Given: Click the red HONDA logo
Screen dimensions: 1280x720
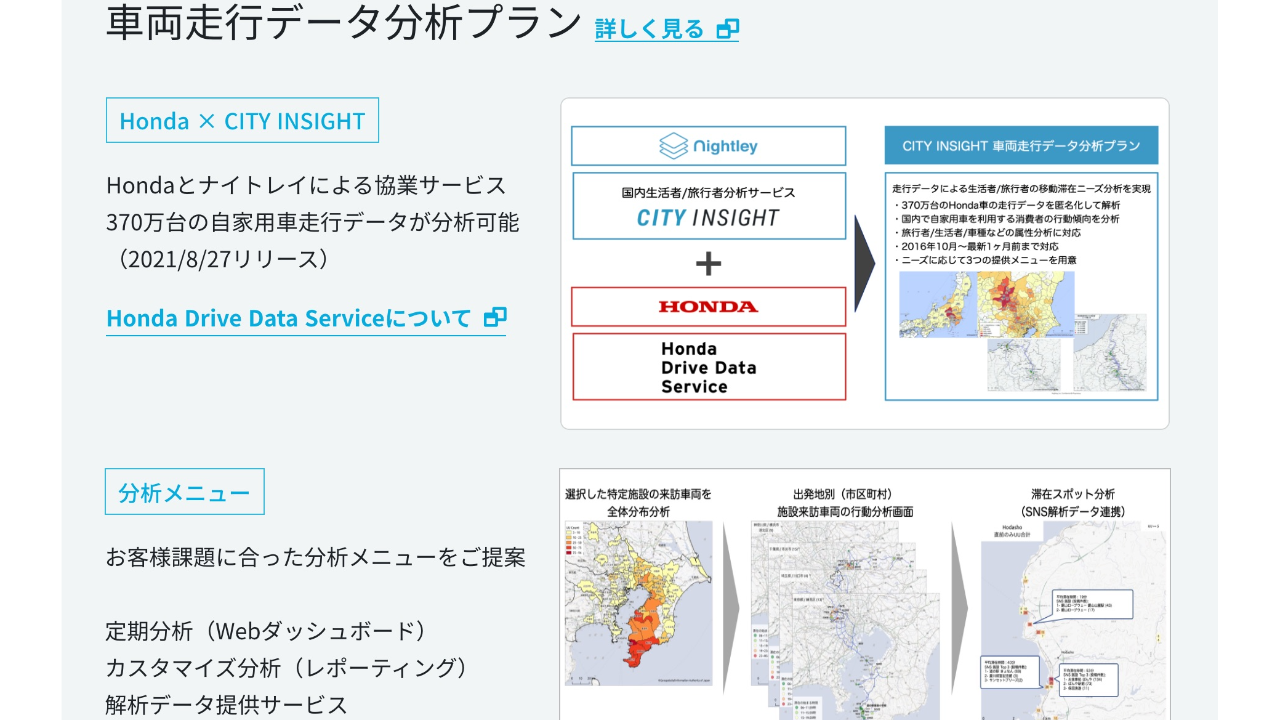Looking at the screenshot, I should pyautogui.click(x=708, y=307).
